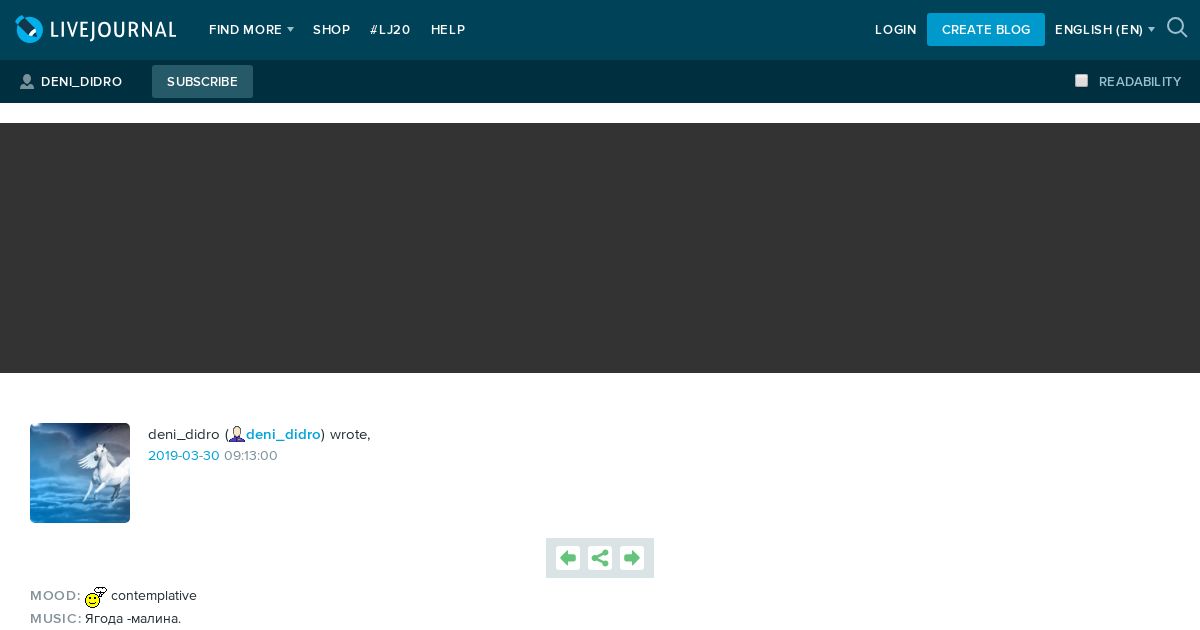
Task: Subscribe to deni_didro journal
Action: click(202, 82)
